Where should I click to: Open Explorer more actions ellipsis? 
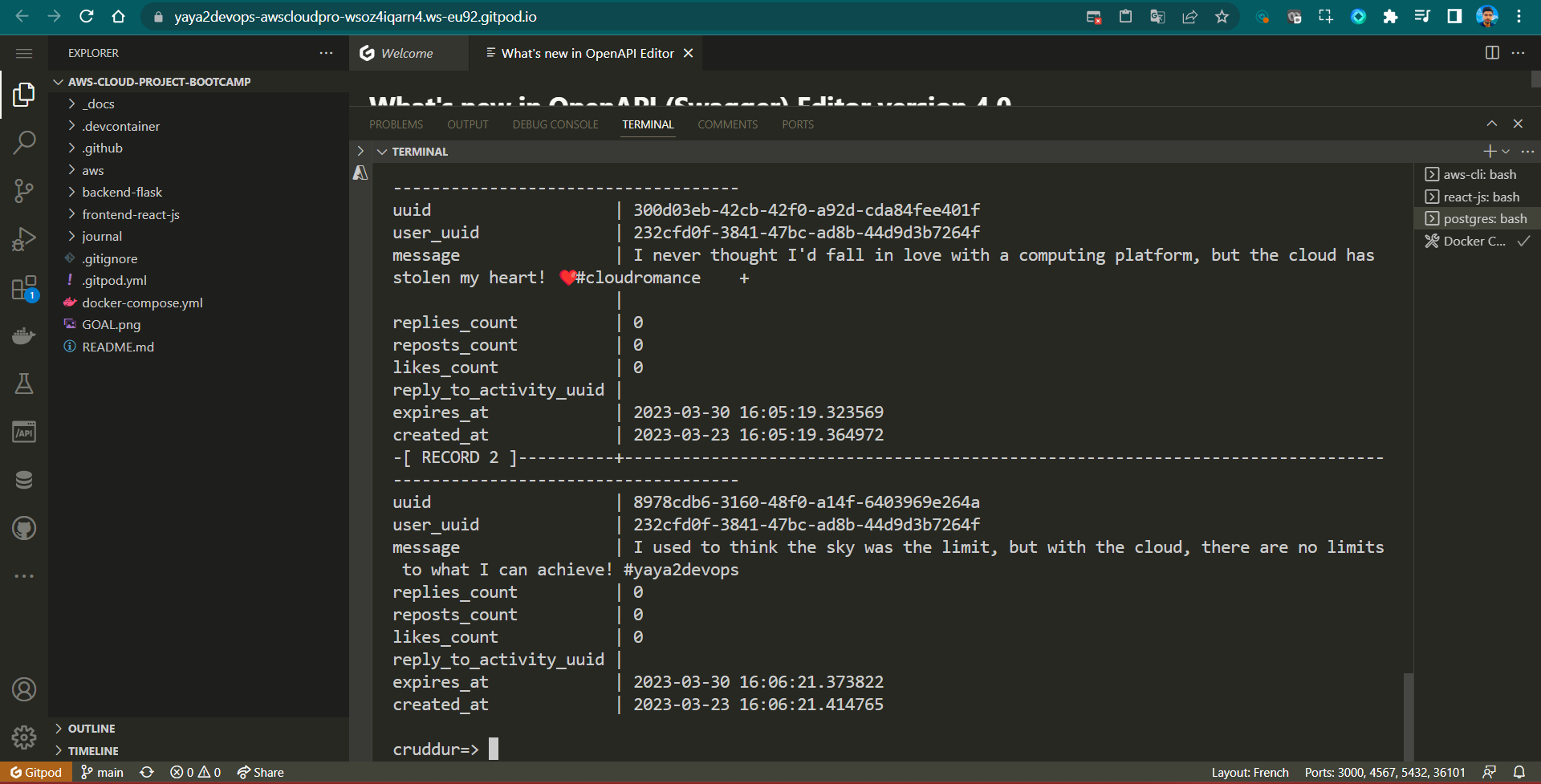(326, 53)
